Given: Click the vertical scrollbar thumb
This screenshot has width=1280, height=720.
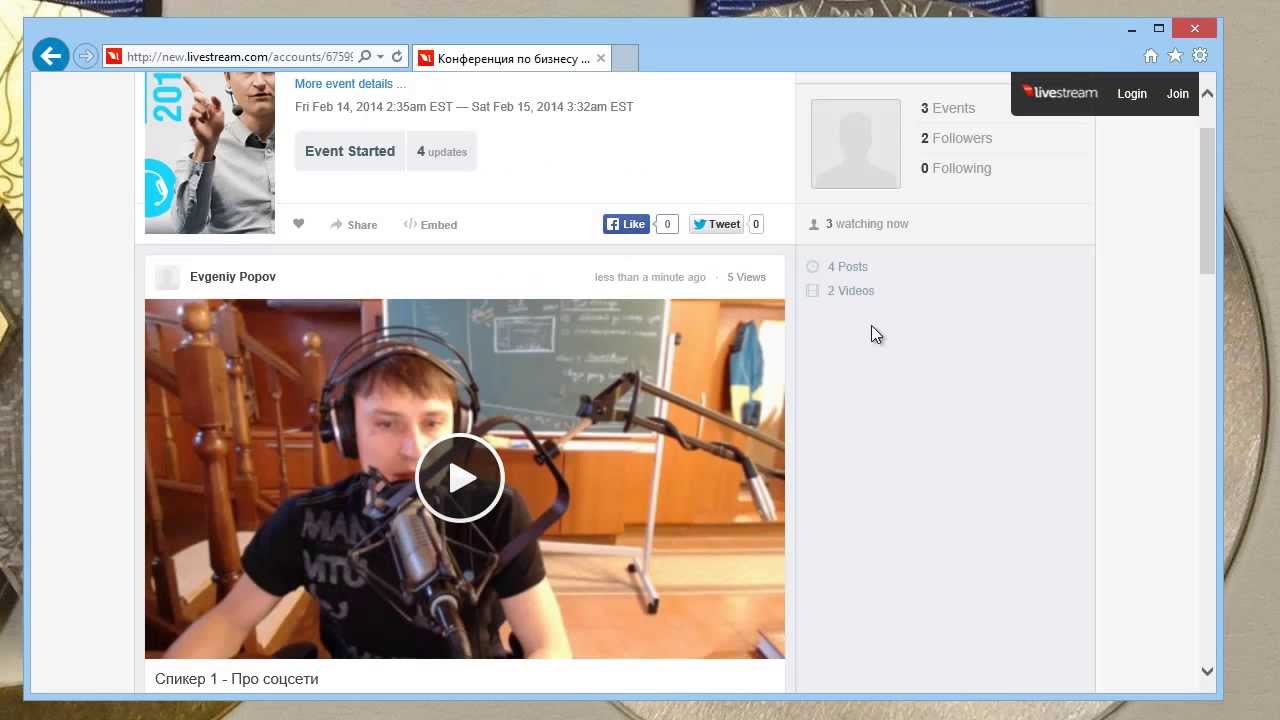Looking at the screenshot, I should (x=1207, y=200).
